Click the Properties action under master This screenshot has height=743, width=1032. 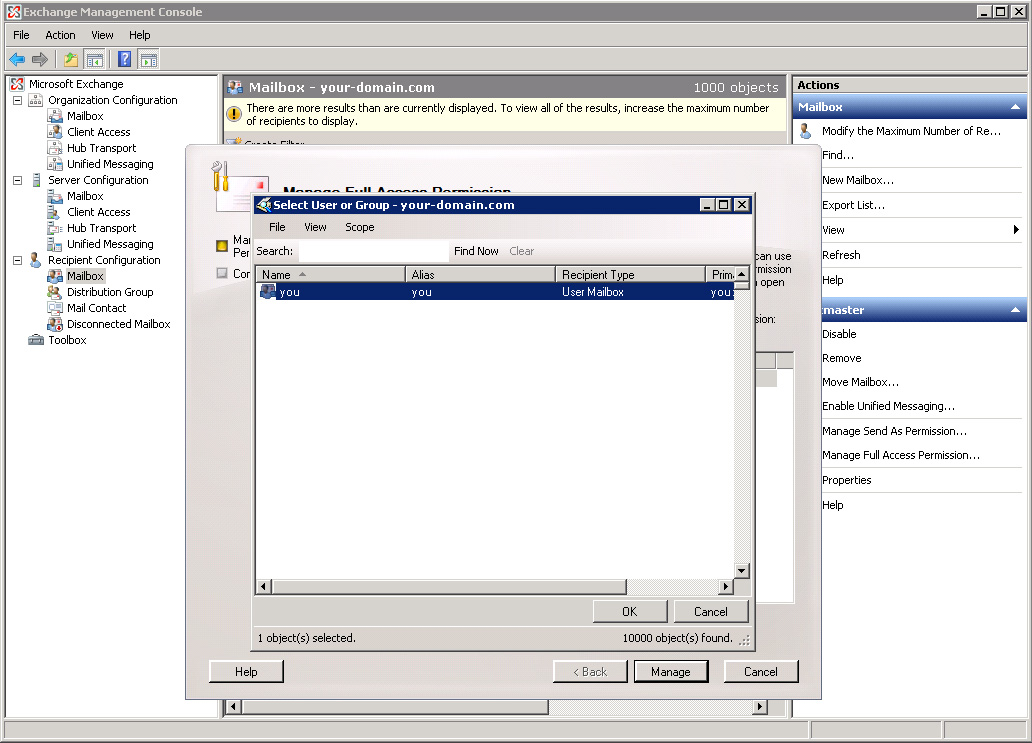(846, 480)
